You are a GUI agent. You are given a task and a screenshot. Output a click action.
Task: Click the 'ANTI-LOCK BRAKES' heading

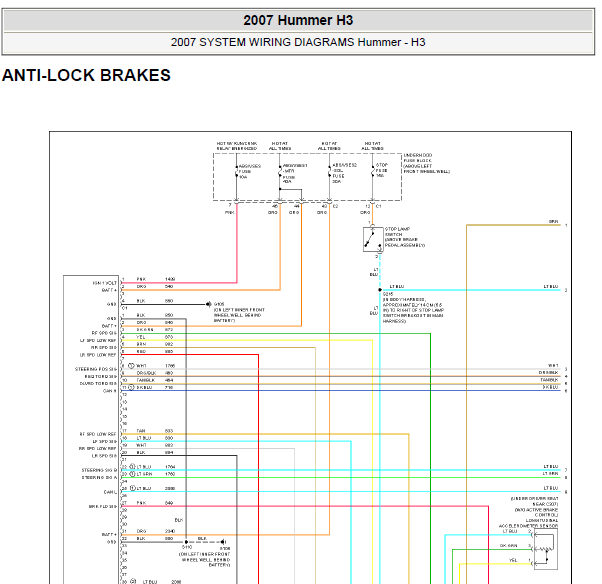86,75
